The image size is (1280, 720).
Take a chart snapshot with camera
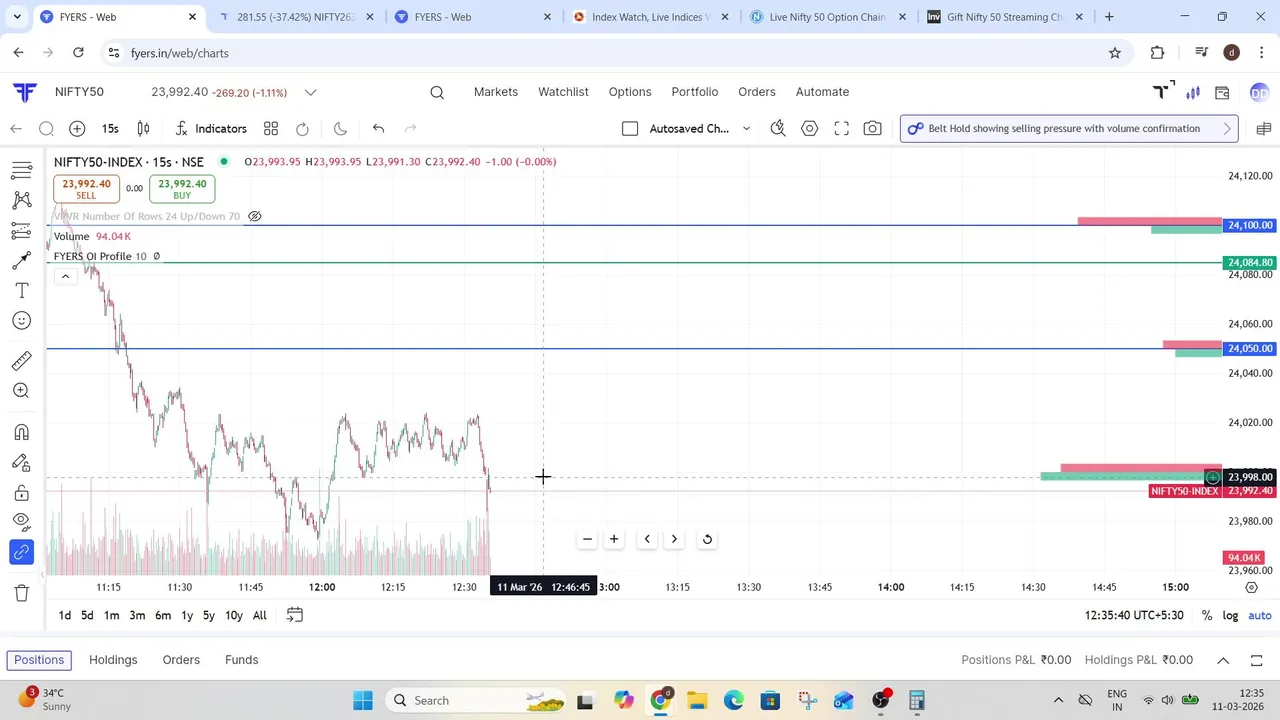[x=873, y=128]
